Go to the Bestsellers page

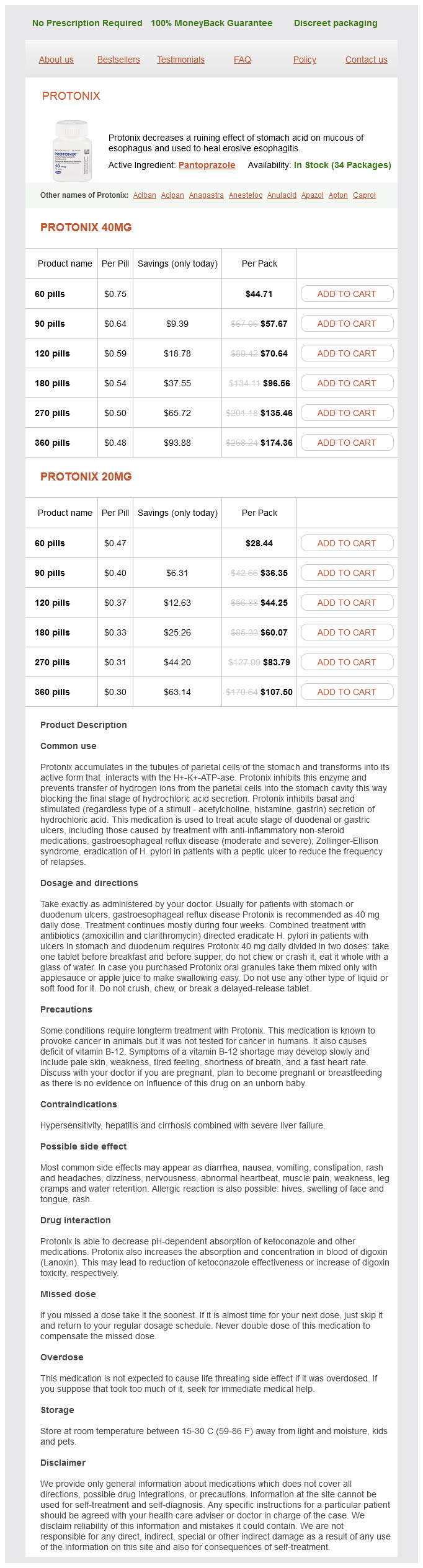118,60
